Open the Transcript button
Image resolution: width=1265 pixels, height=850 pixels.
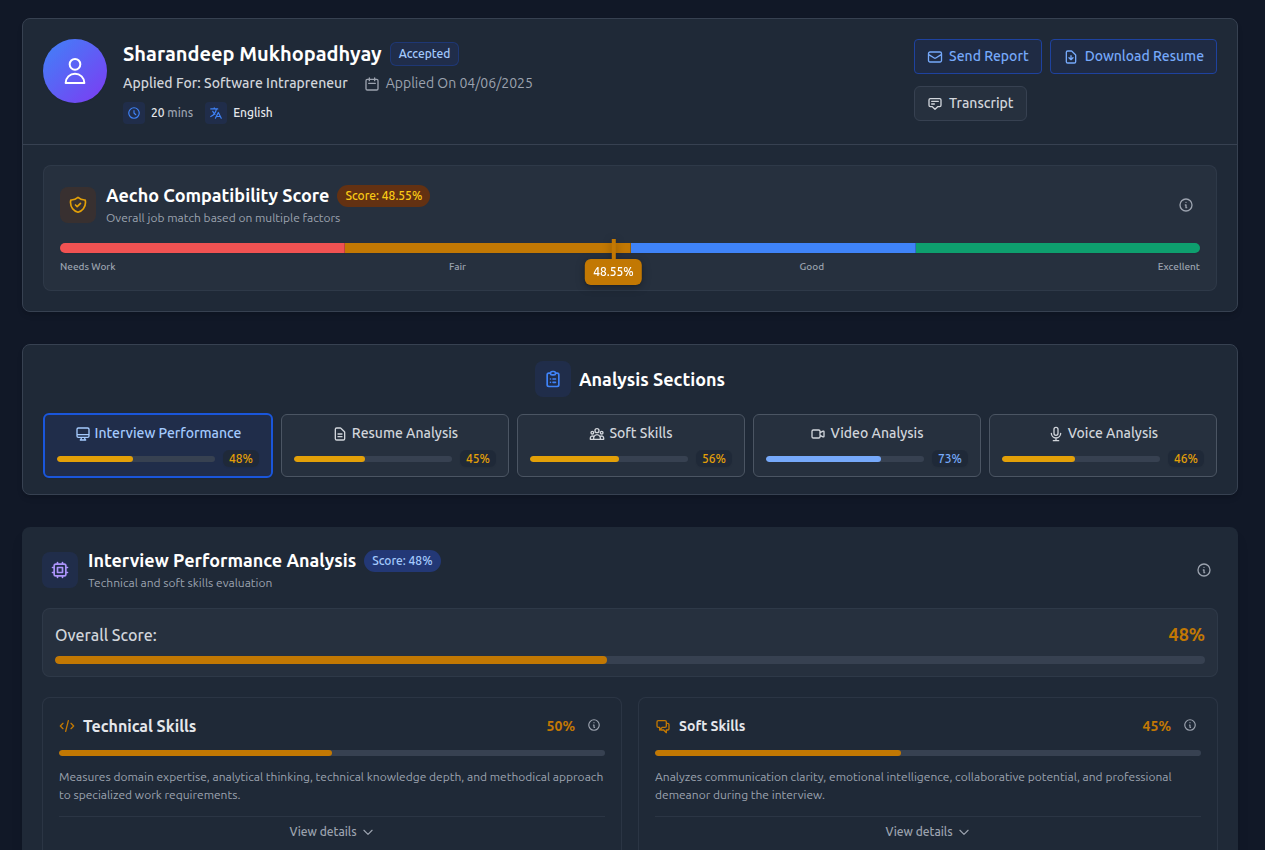(x=970, y=103)
